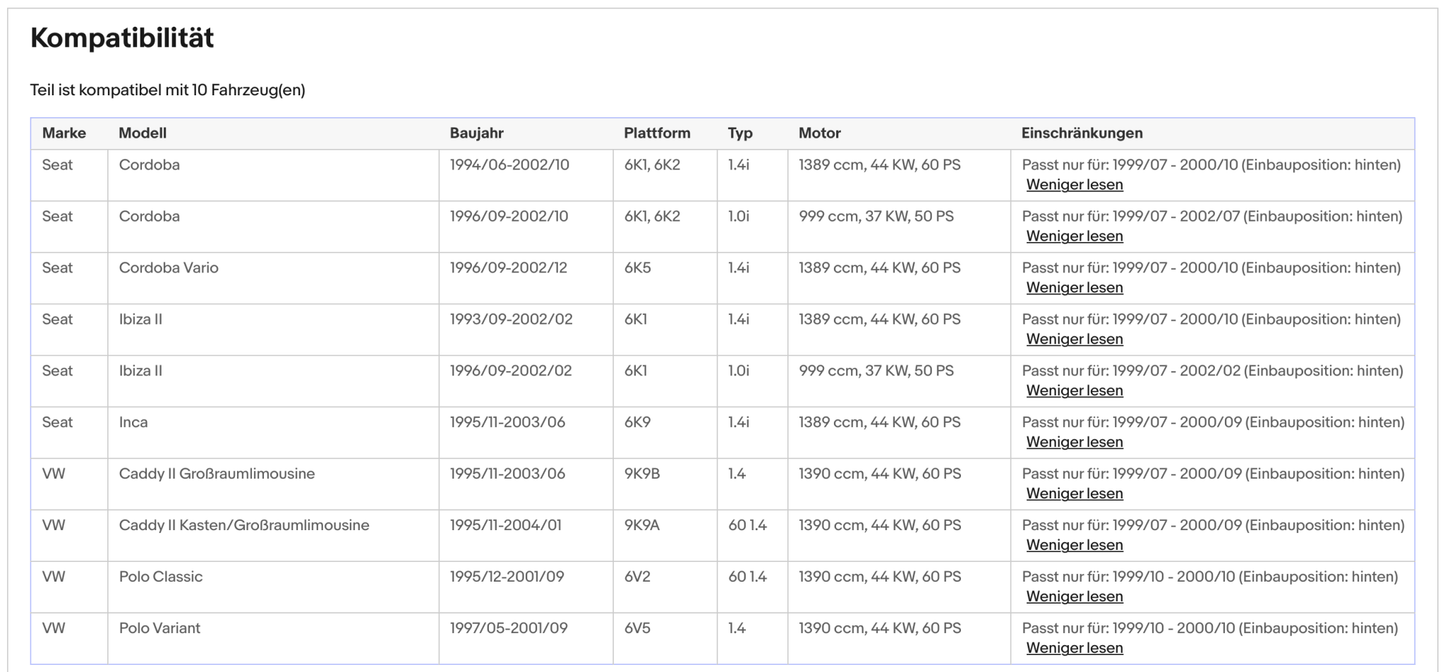
Task: Click 'Weniger lesen' for Ibiza II 1.4i
Action: (x=1074, y=339)
